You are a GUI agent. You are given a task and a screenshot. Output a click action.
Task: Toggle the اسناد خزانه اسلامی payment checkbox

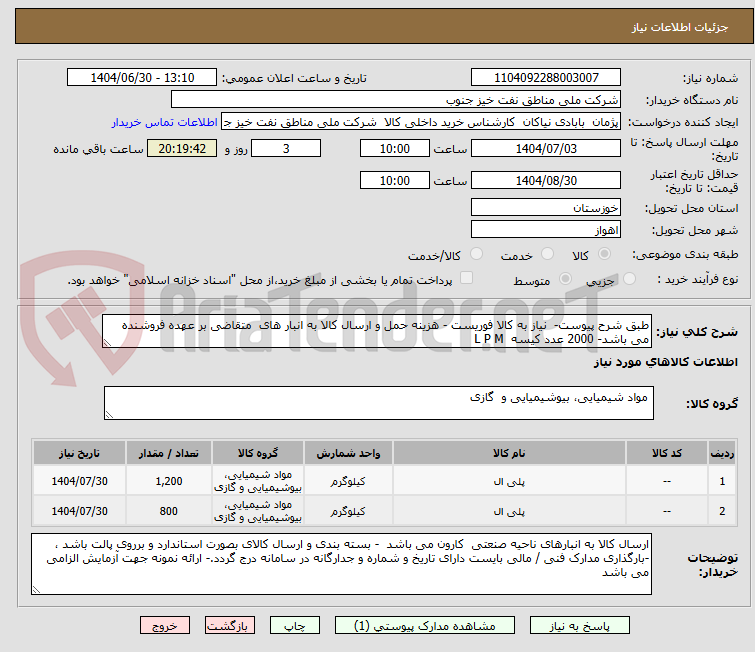click(466, 278)
